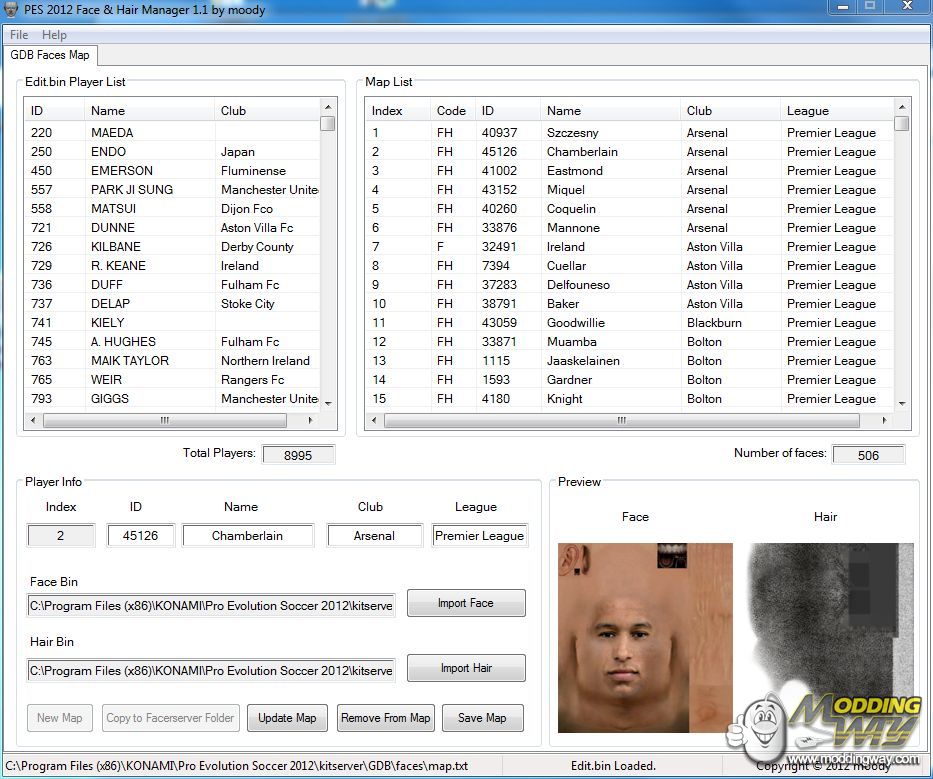Click the application icon in title bar

point(12,9)
